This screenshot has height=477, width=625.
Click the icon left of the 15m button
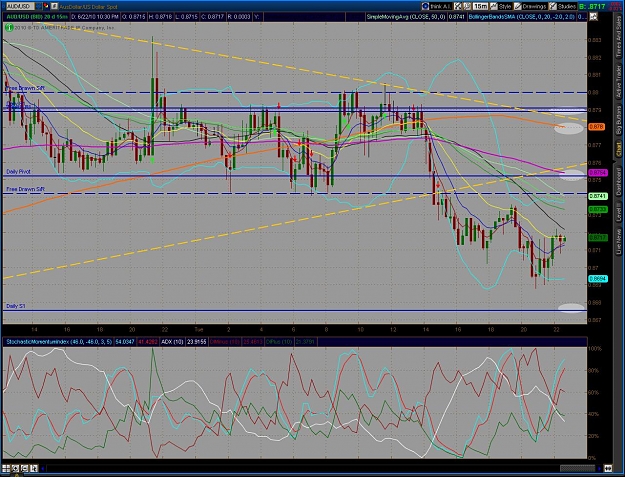point(467,6)
